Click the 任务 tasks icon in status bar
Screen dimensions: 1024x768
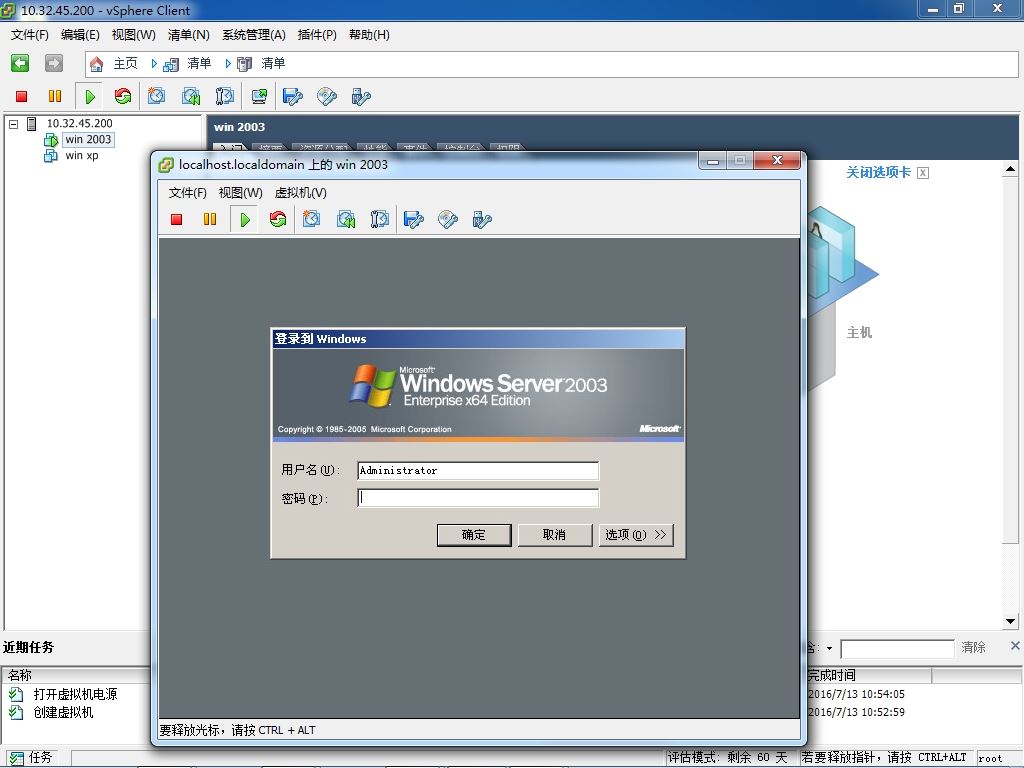pyautogui.click(x=18, y=758)
